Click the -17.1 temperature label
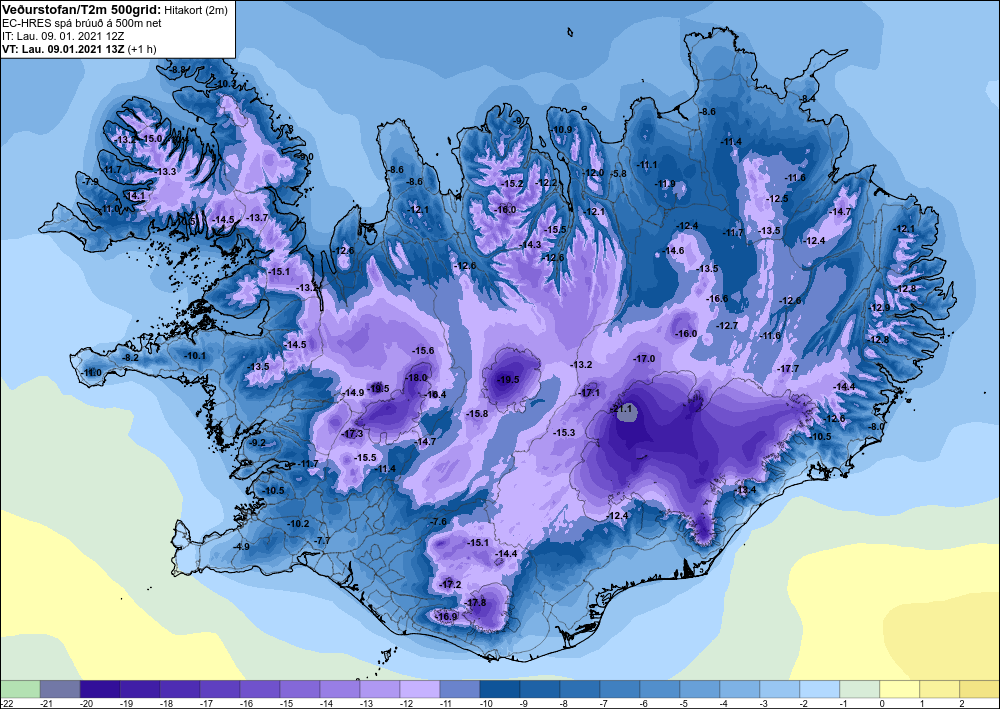Image resolution: width=1000 pixels, height=709 pixels. coord(589,393)
